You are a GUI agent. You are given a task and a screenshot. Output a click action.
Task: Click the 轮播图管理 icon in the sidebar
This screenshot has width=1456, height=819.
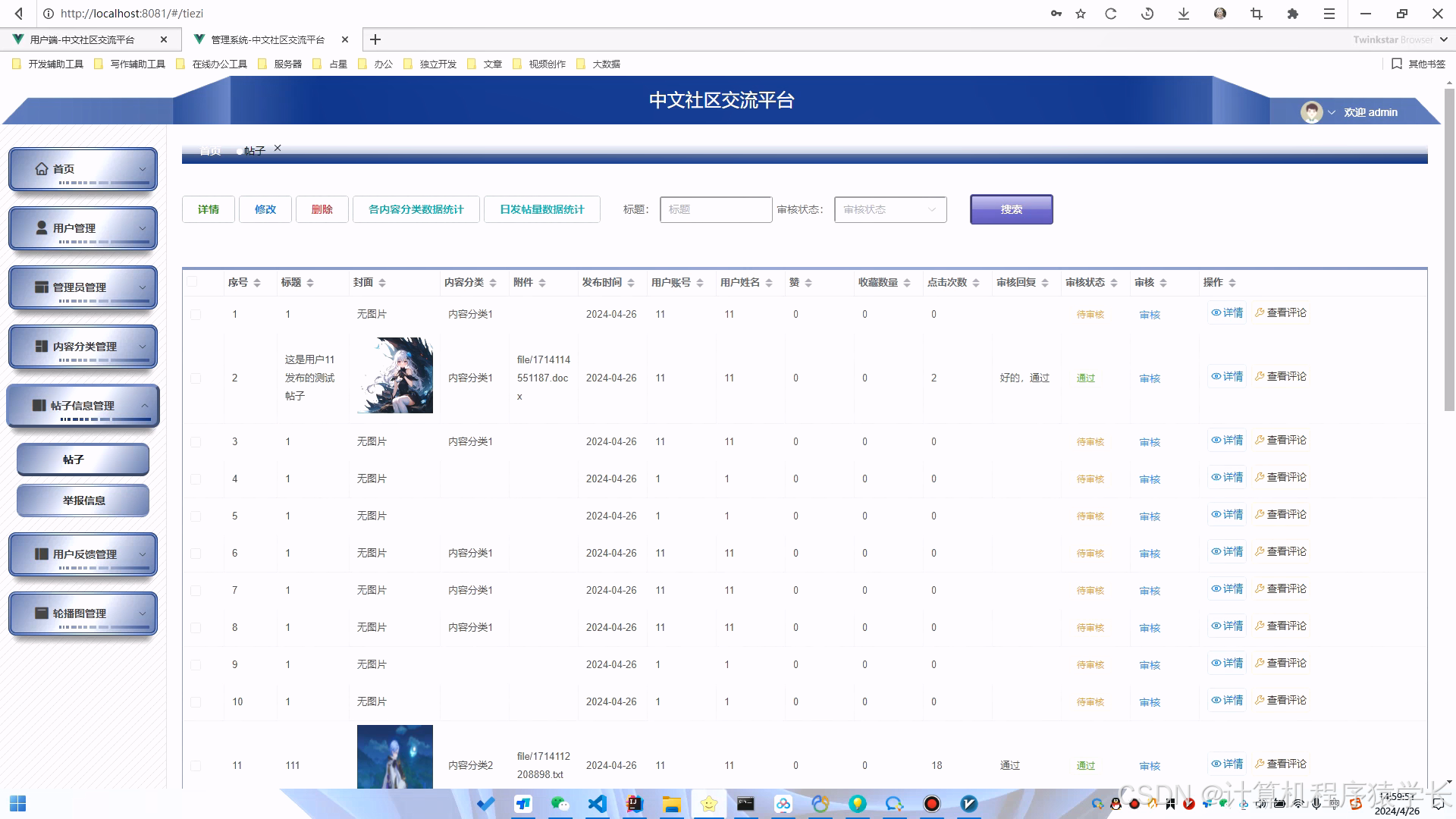pos(40,612)
